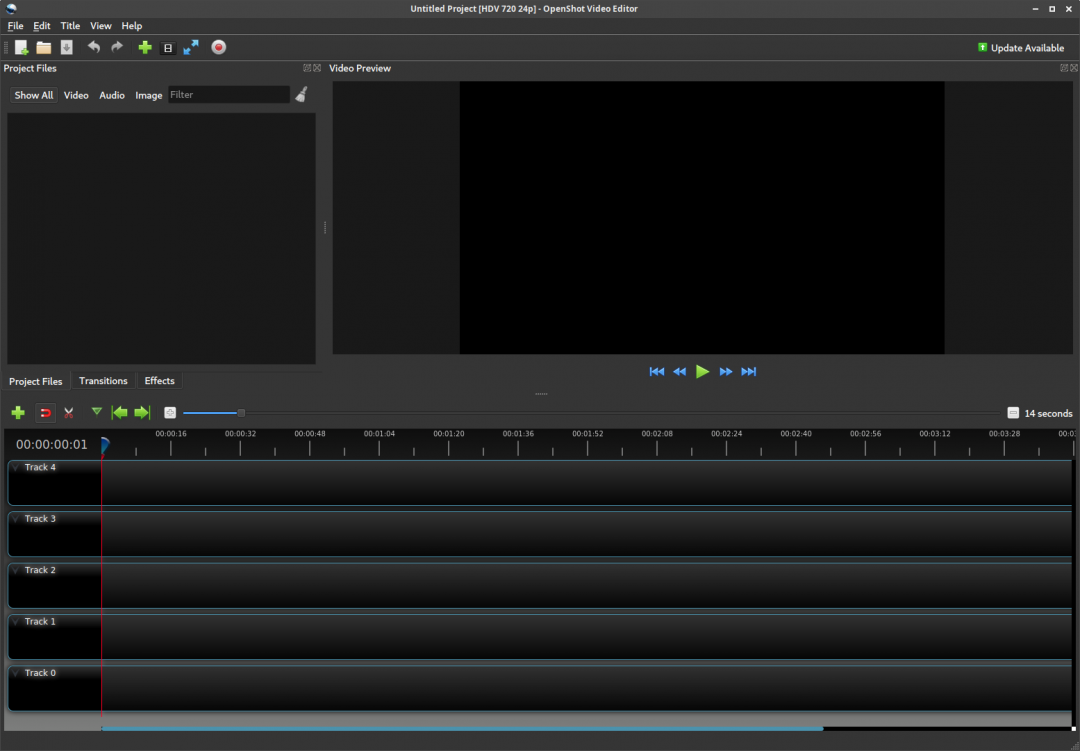Toggle fullscreen mode with the blue arrows icon

191,48
